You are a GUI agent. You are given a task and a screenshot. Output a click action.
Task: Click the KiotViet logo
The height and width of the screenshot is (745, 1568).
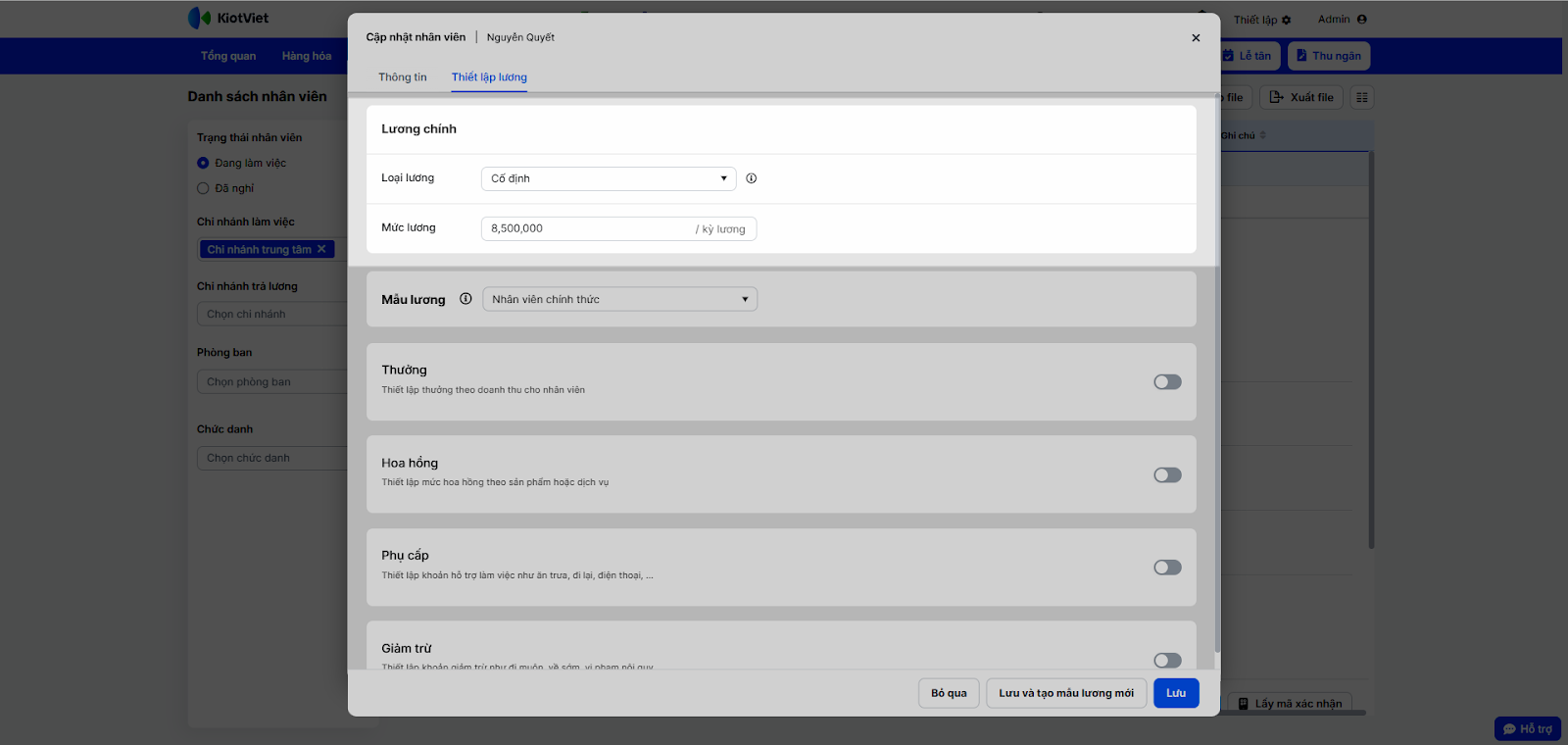[x=228, y=18]
